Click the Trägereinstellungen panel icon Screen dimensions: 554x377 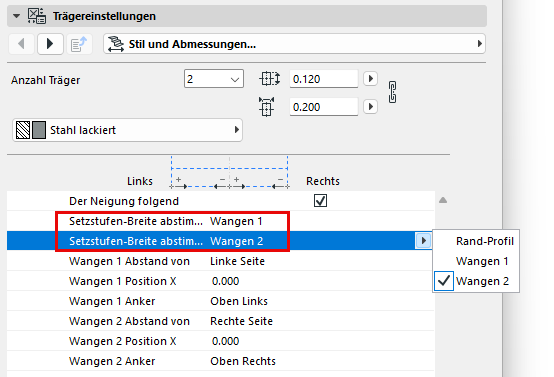point(37,16)
